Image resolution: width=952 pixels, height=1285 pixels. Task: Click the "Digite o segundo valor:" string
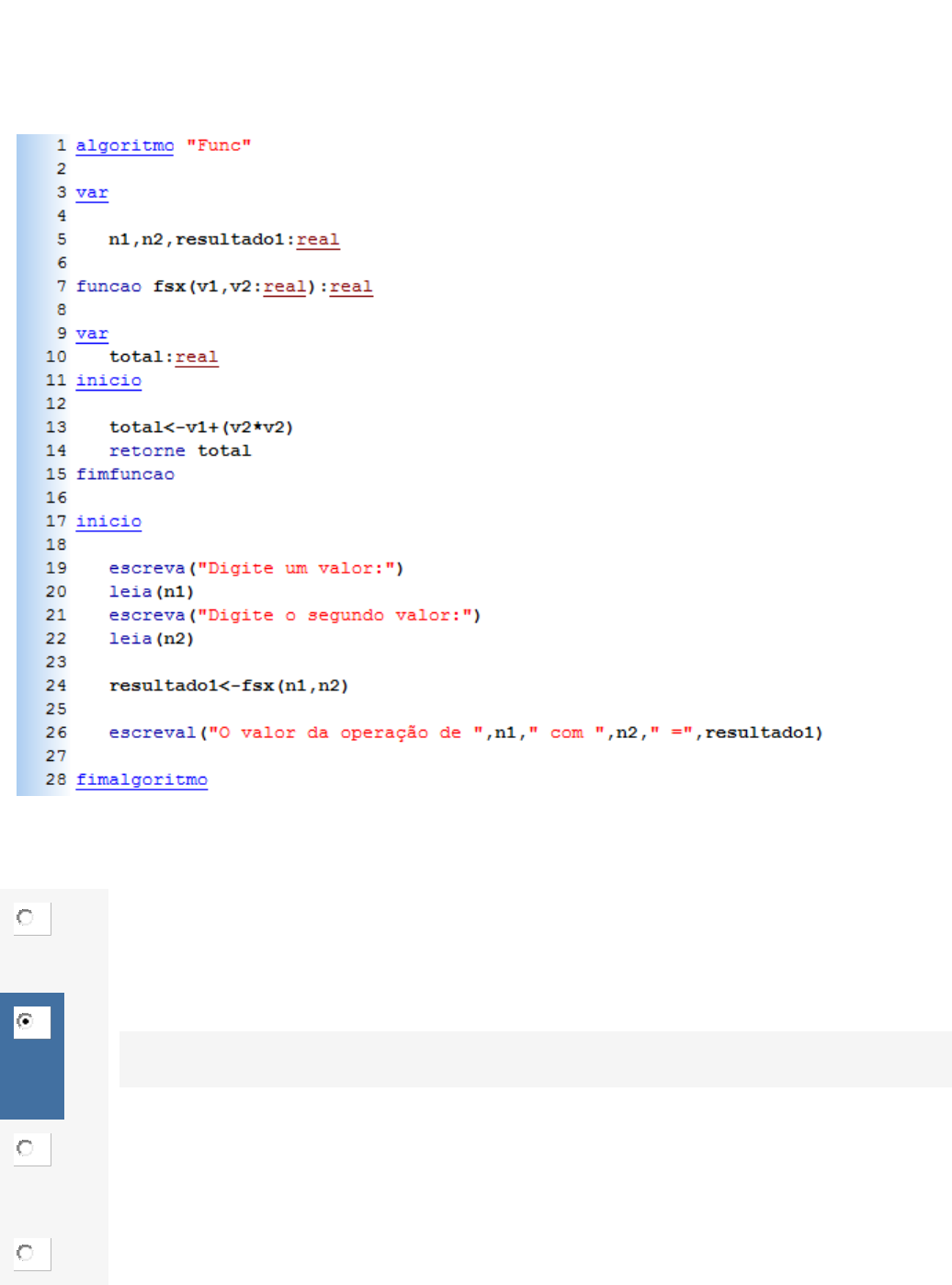[339, 615]
